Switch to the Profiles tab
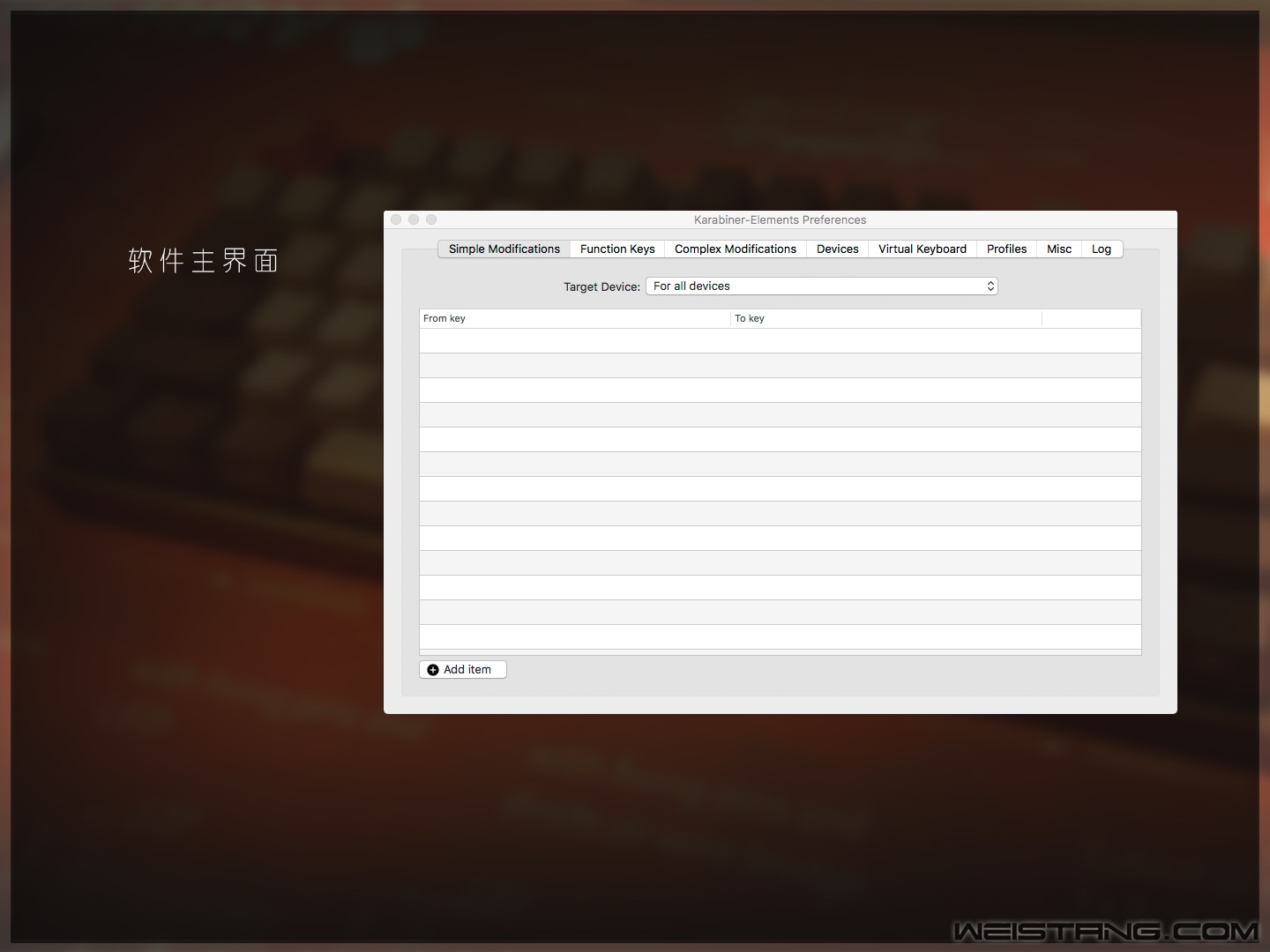 (1006, 249)
